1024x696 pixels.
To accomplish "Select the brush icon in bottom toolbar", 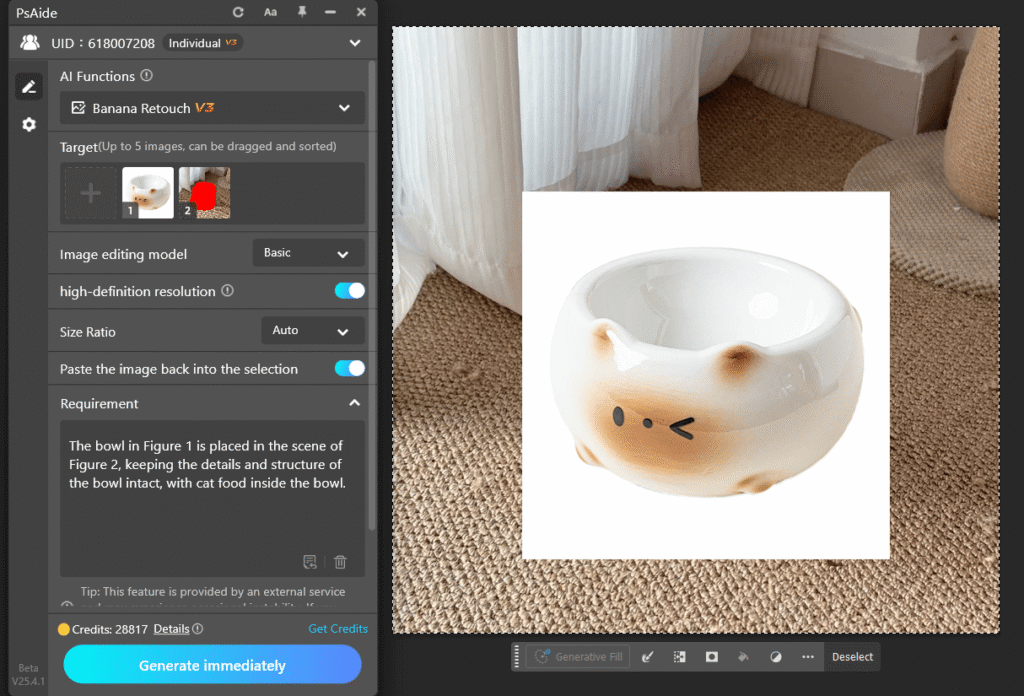I will (x=647, y=657).
